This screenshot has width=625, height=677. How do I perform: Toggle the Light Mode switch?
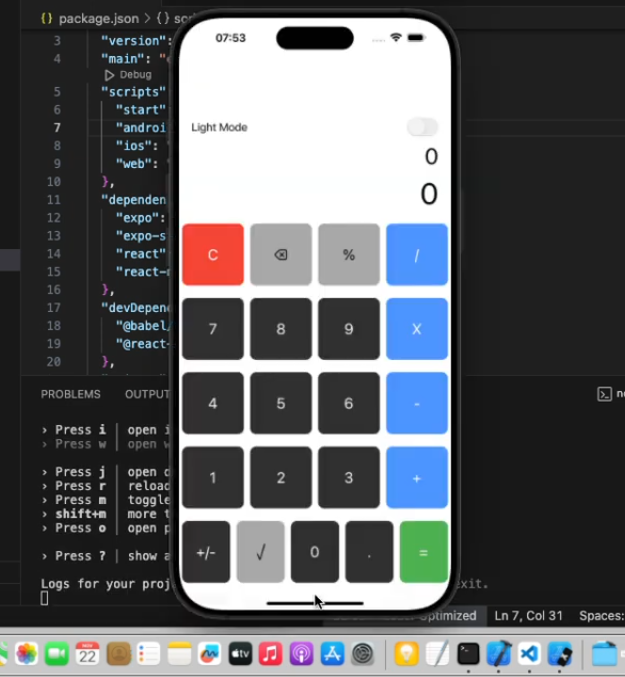(423, 127)
